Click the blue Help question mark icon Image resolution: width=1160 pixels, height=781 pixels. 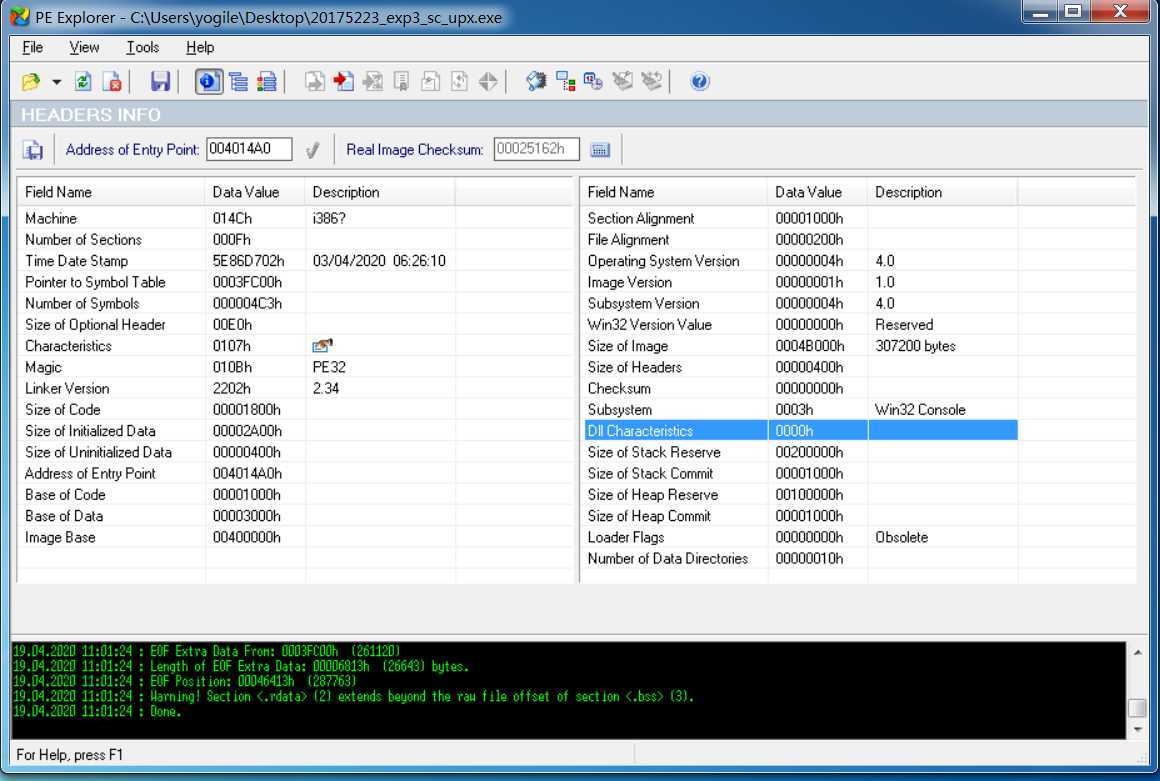(700, 82)
